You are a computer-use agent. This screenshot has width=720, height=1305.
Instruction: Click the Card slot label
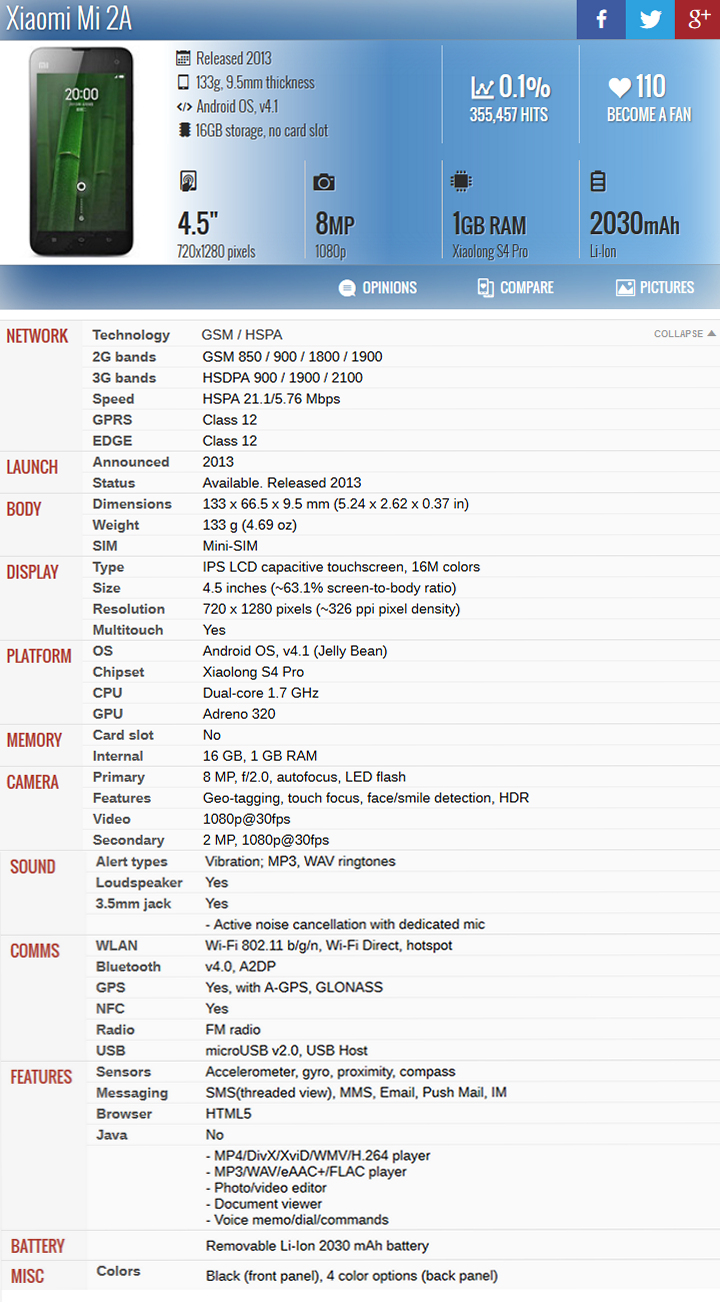coord(123,735)
